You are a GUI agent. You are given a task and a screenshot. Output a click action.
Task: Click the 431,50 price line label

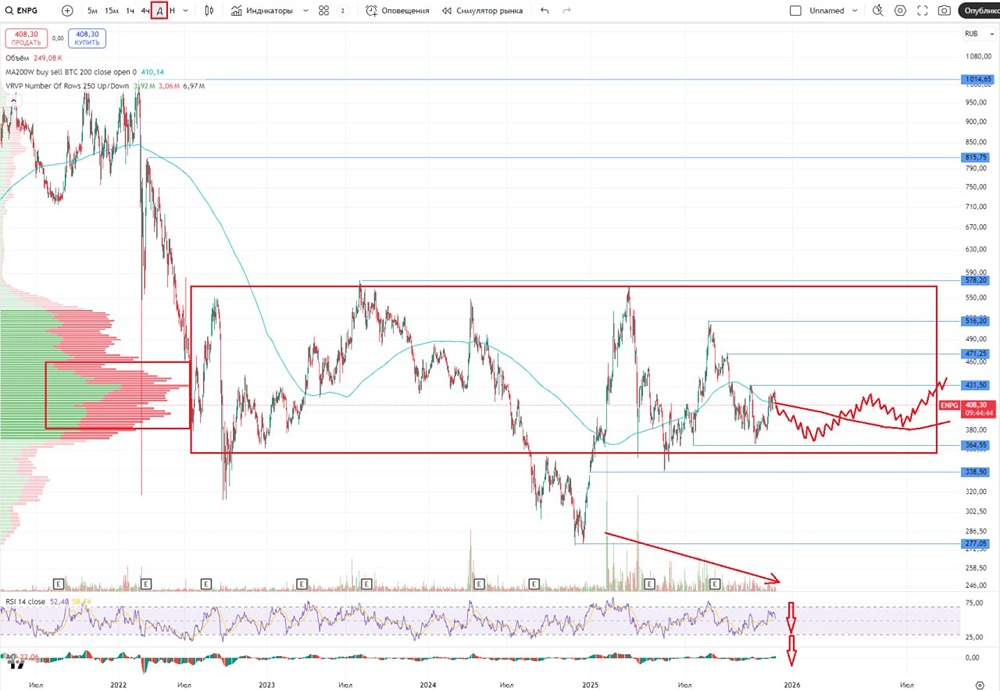pos(976,385)
